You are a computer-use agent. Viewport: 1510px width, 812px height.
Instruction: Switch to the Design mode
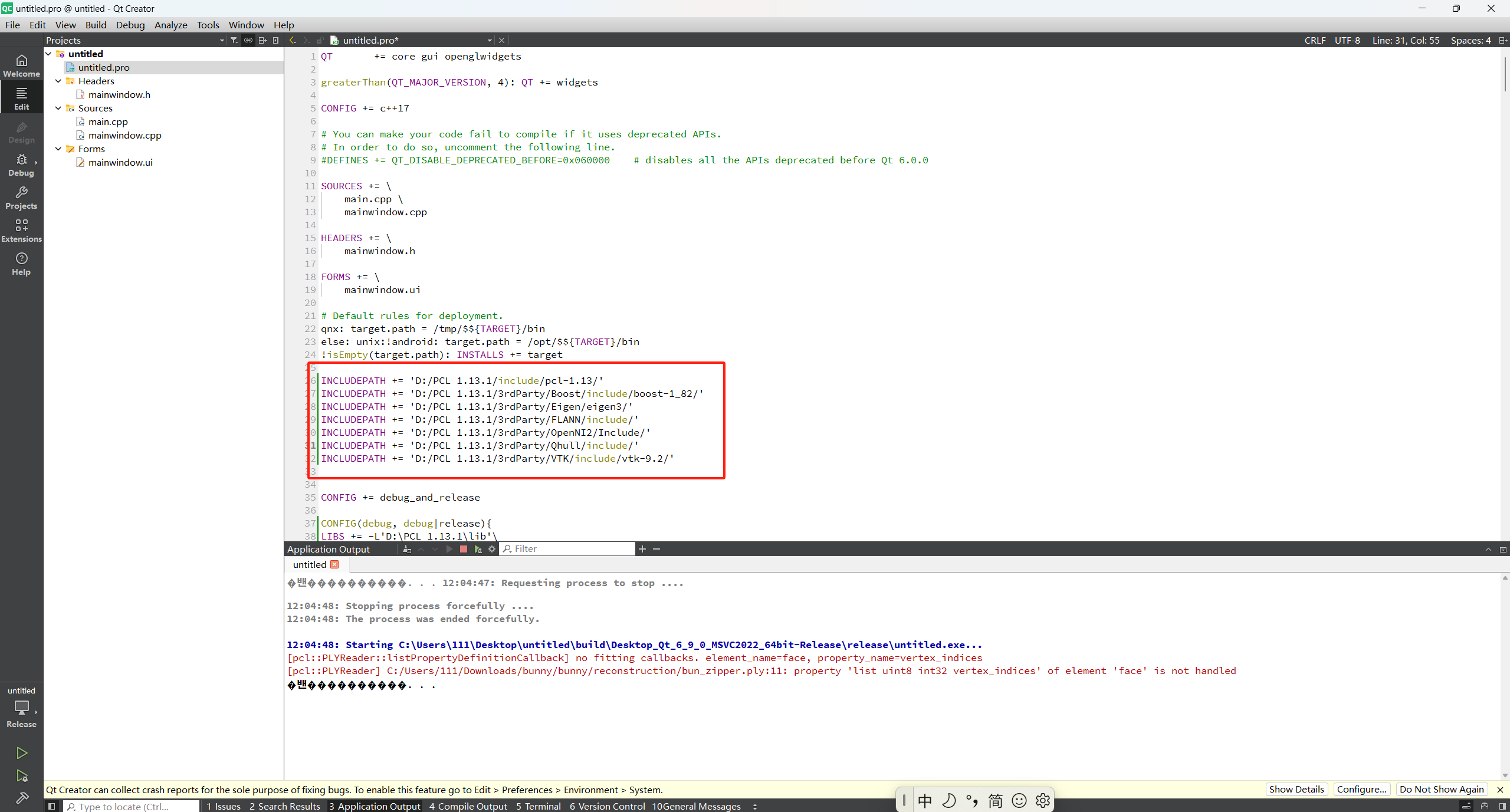pyautogui.click(x=21, y=132)
